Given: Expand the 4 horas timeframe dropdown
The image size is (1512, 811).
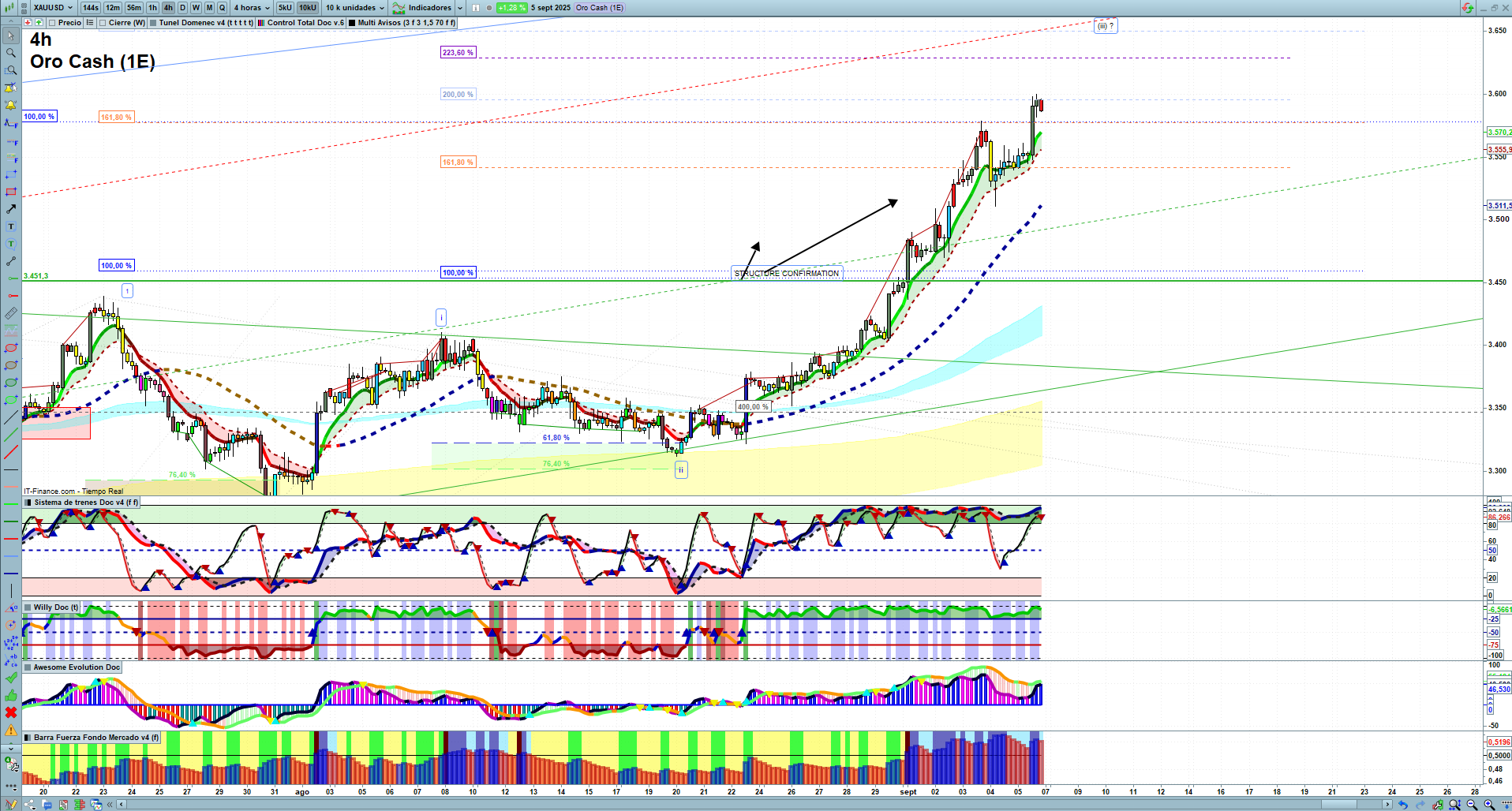Looking at the screenshot, I should tap(252, 8).
